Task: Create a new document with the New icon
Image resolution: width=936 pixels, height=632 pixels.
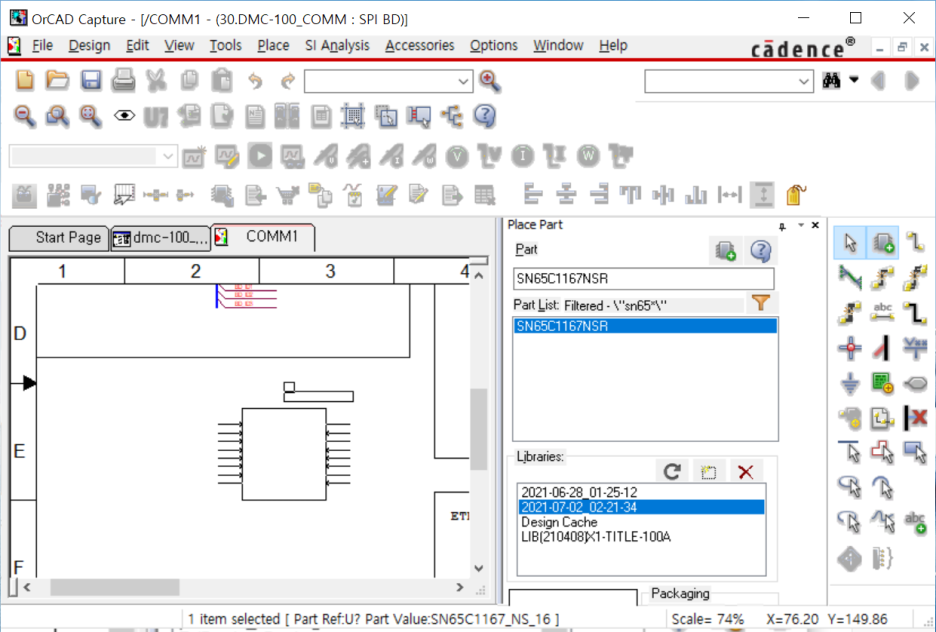Action: pos(25,80)
